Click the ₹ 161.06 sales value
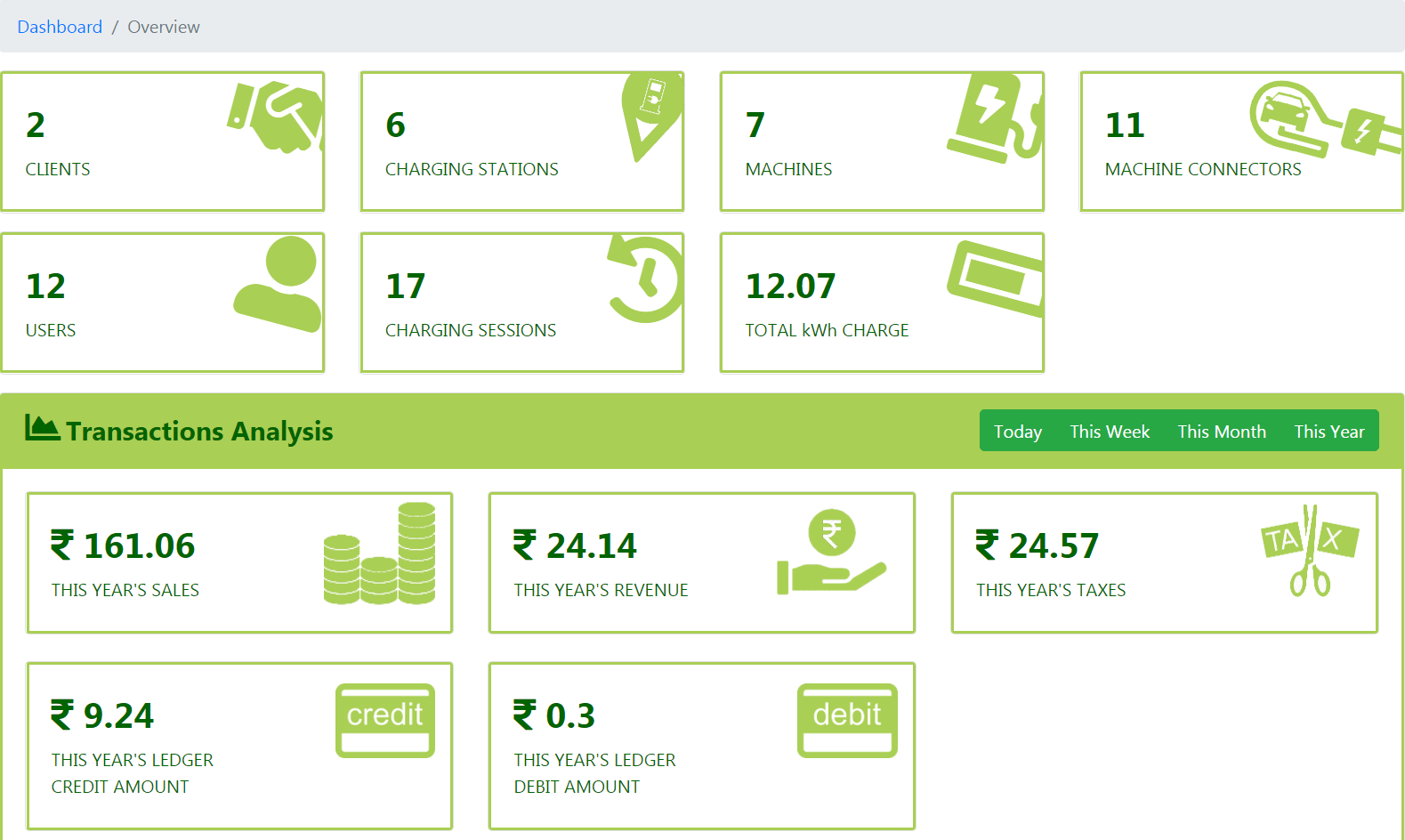 coord(123,545)
